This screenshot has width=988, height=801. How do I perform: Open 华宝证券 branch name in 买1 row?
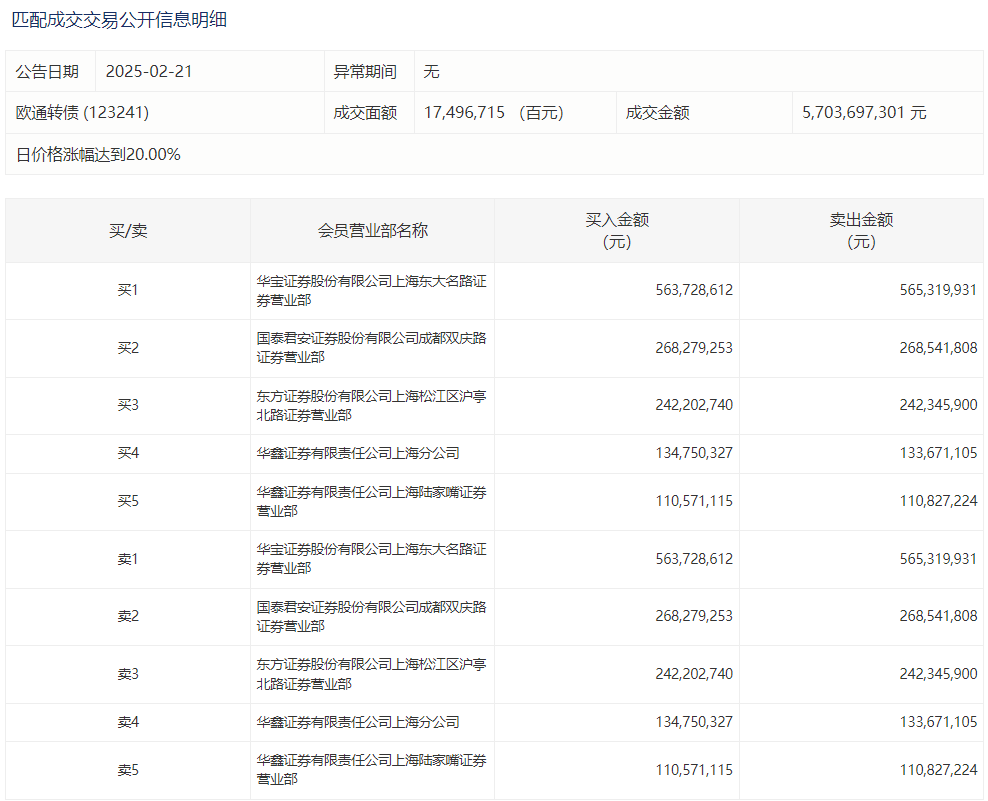pyautogui.click(x=371, y=291)
